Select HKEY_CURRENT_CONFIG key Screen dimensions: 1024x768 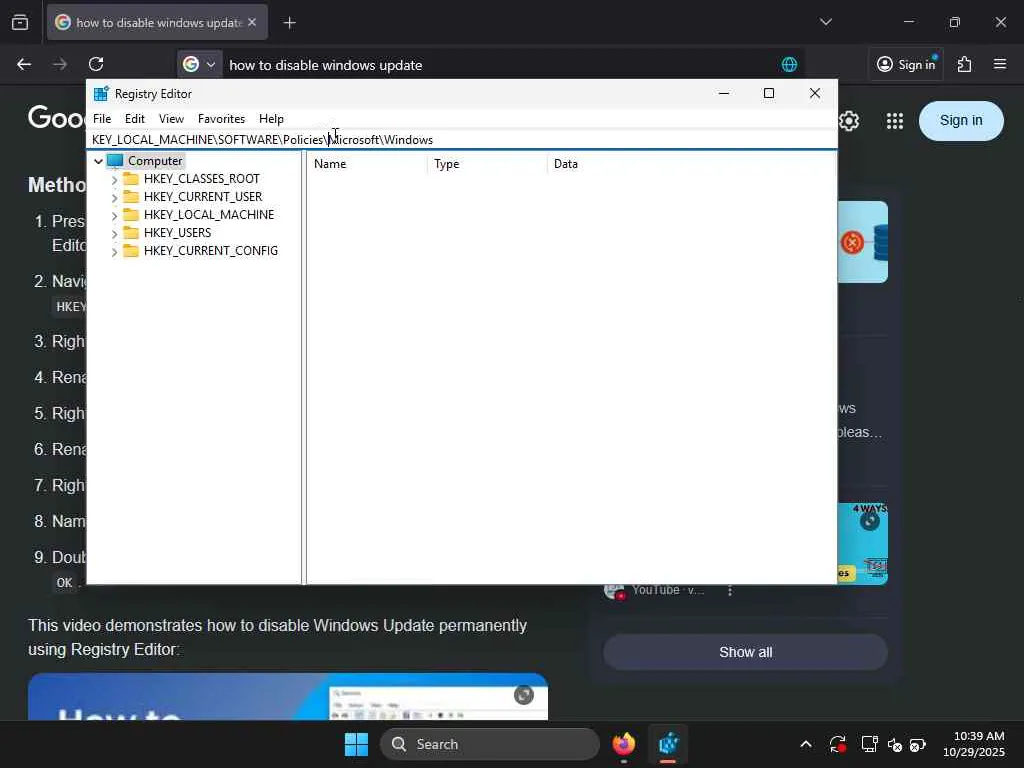point(211,251)
